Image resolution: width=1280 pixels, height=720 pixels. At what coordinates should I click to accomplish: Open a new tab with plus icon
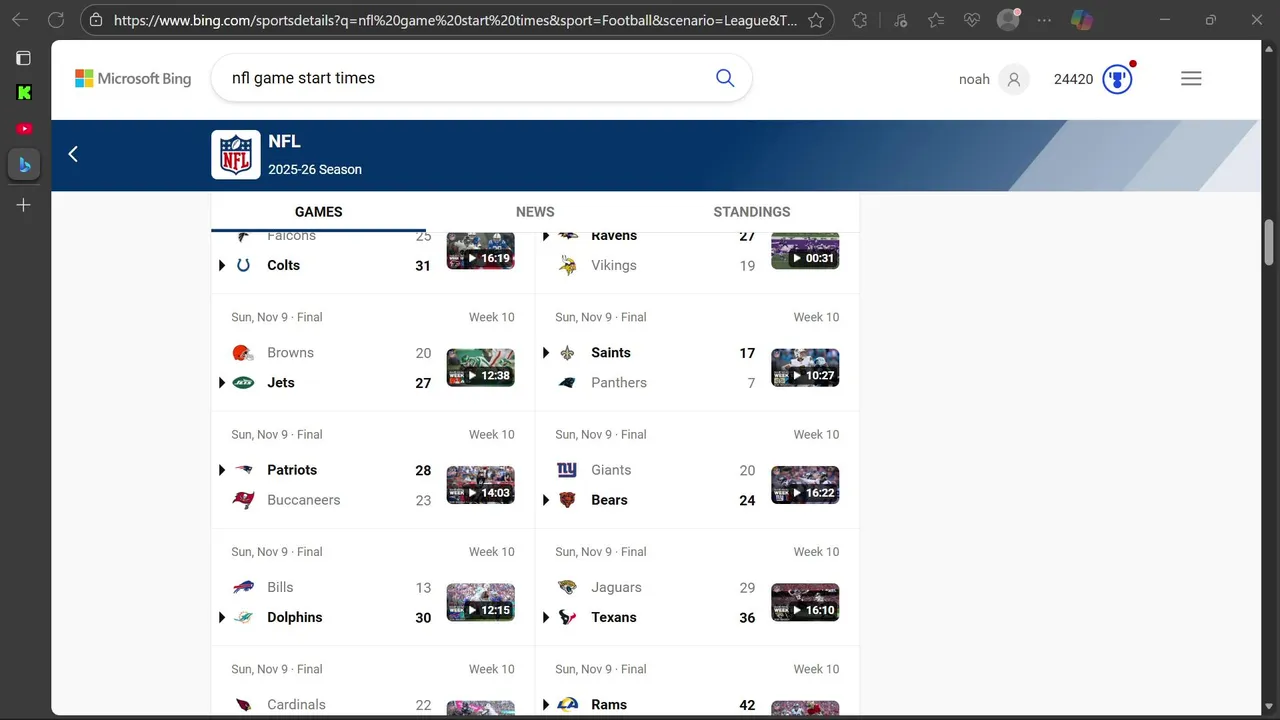(x=24, y=205)
